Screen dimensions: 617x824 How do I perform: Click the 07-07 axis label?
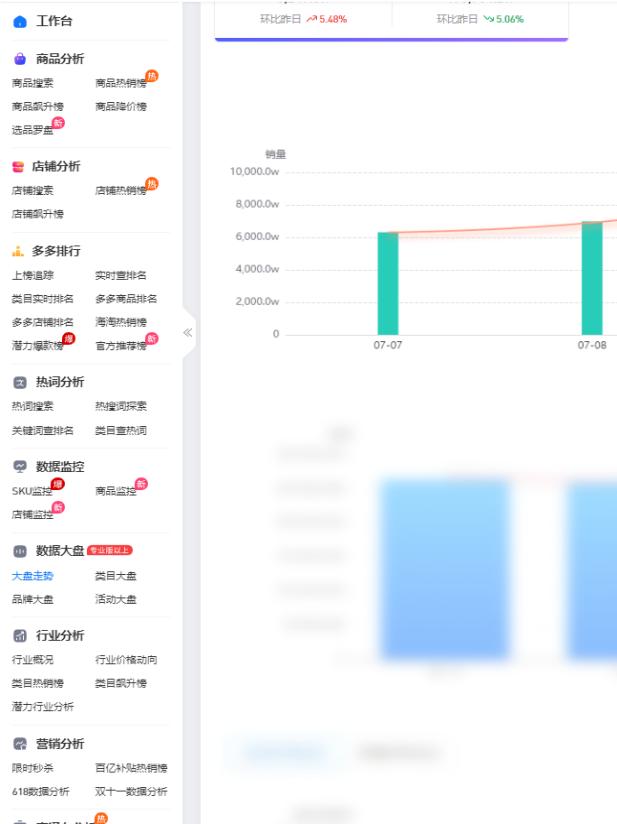388,345
